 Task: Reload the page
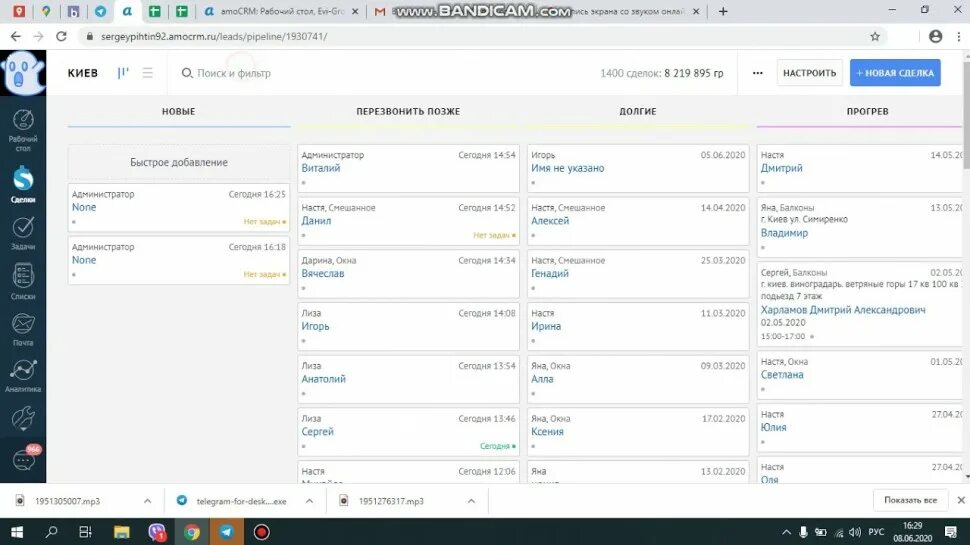(x=61, y=36)
